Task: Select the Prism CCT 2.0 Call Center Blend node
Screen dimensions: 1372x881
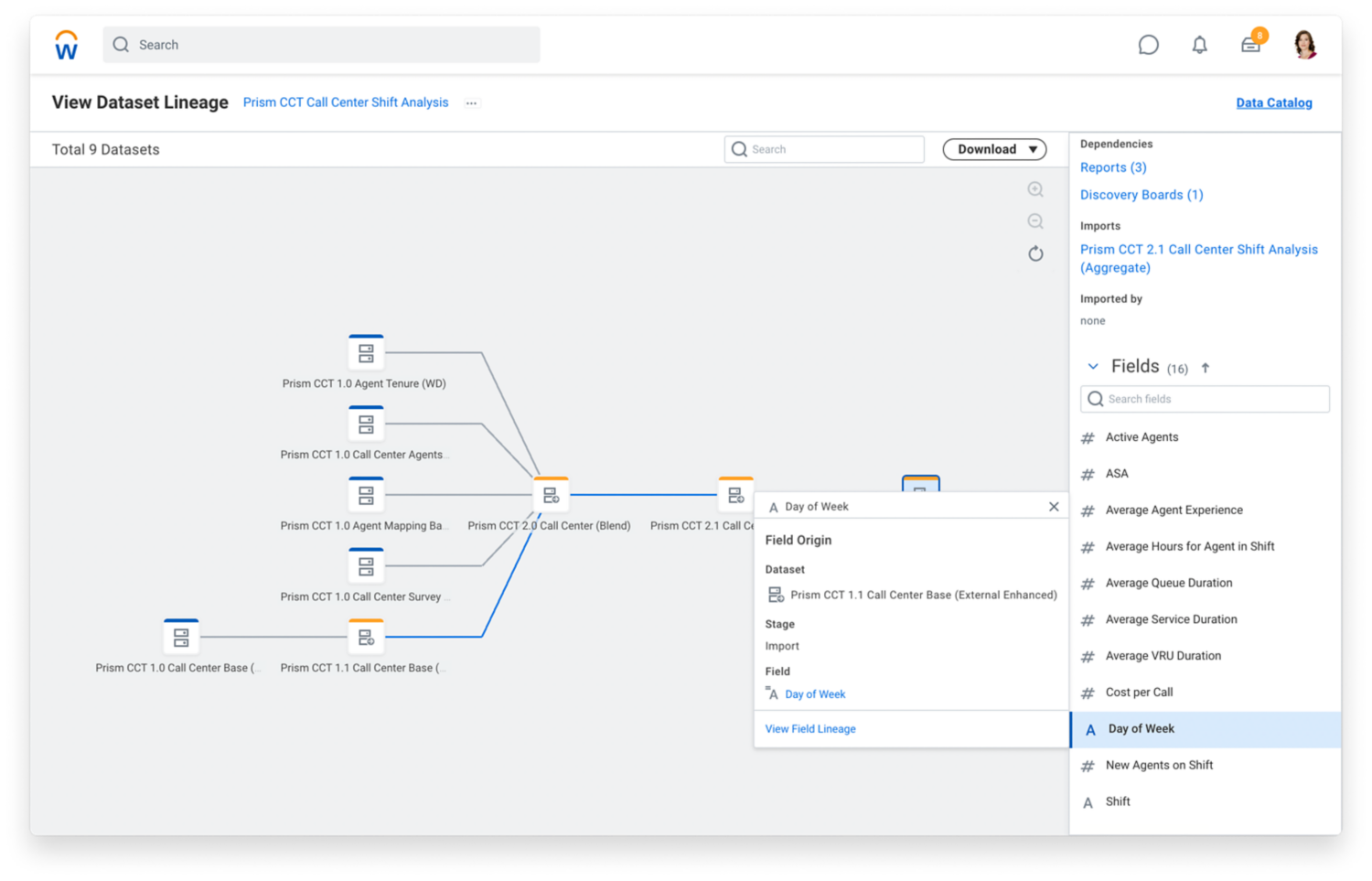Action: 551,495
